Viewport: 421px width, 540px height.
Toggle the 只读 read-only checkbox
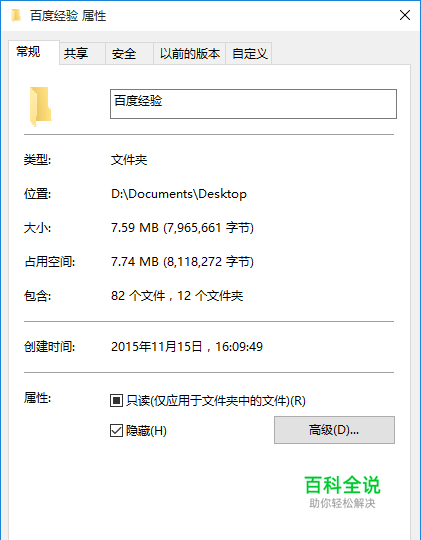tap(116, 401)
